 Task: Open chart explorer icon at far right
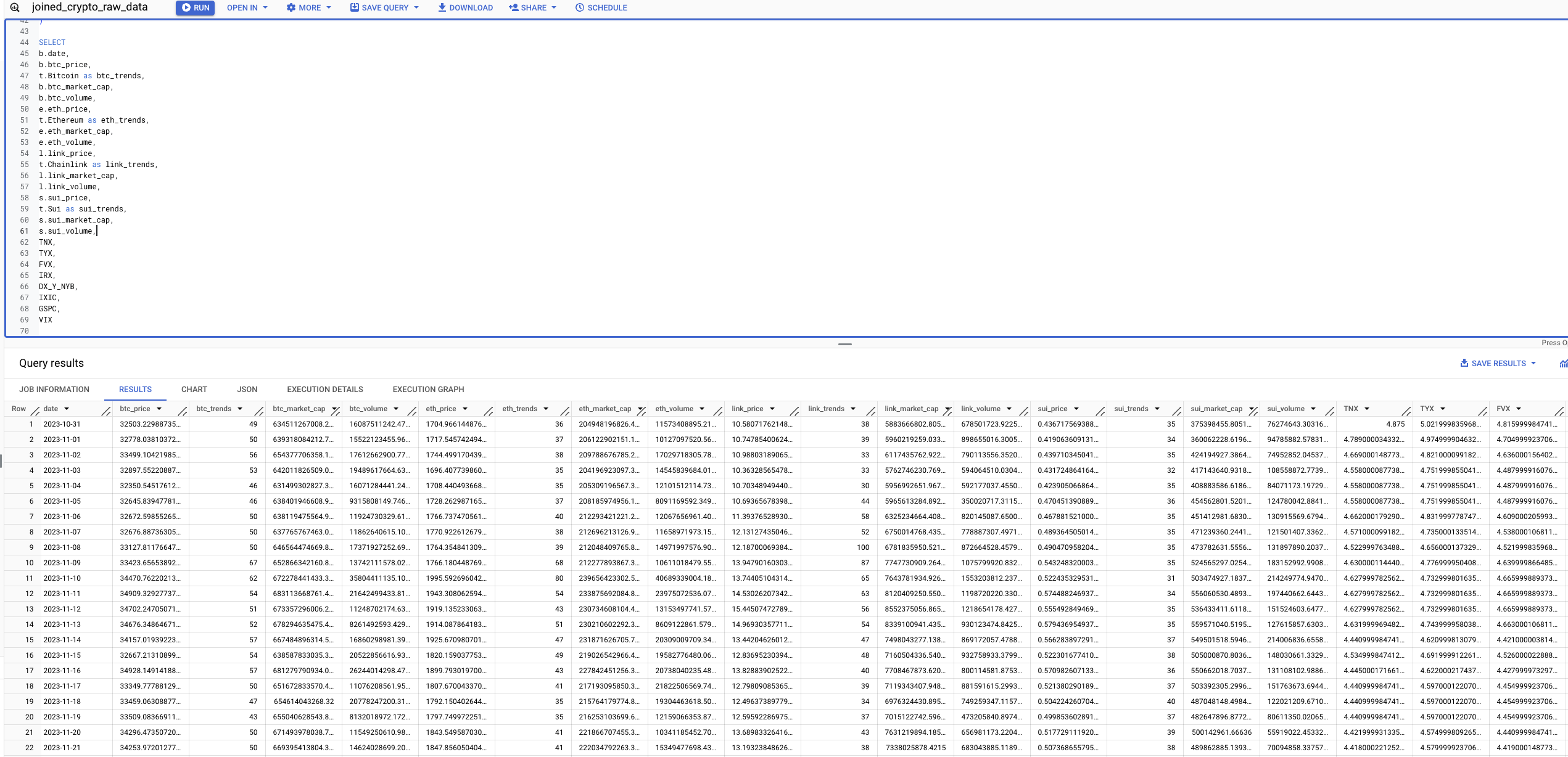1563,364
